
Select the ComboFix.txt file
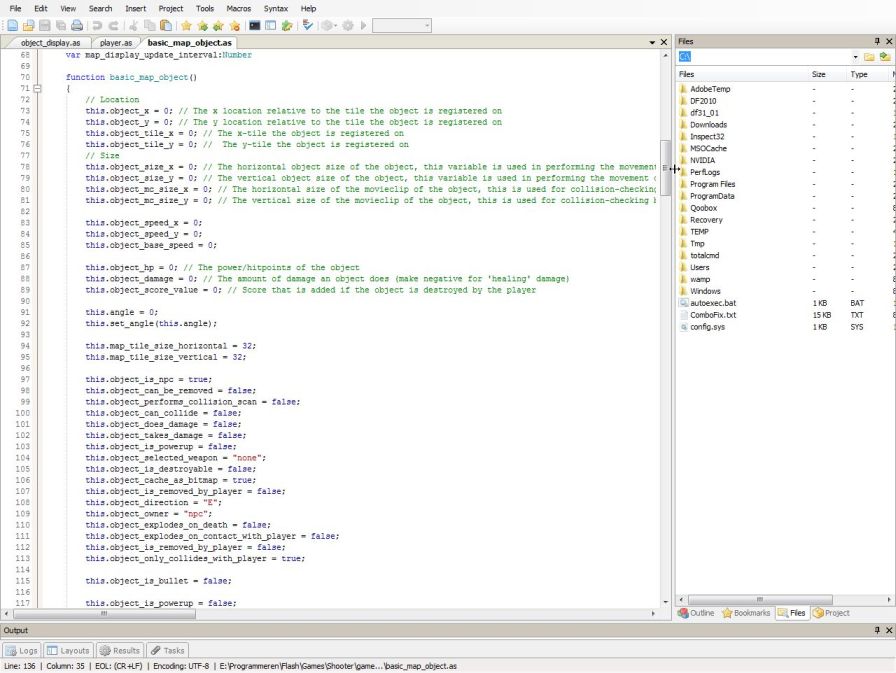712,315
